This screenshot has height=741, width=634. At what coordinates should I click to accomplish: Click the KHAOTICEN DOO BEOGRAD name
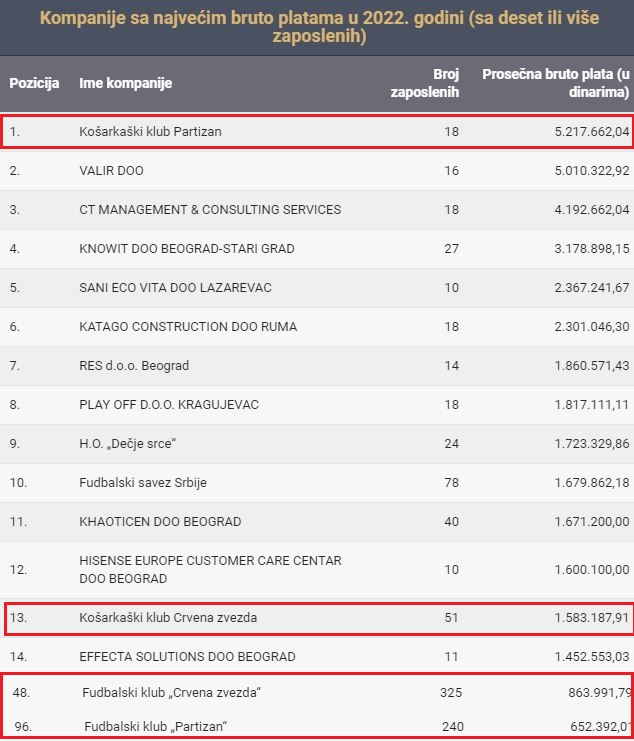click(x=160, y=522)
